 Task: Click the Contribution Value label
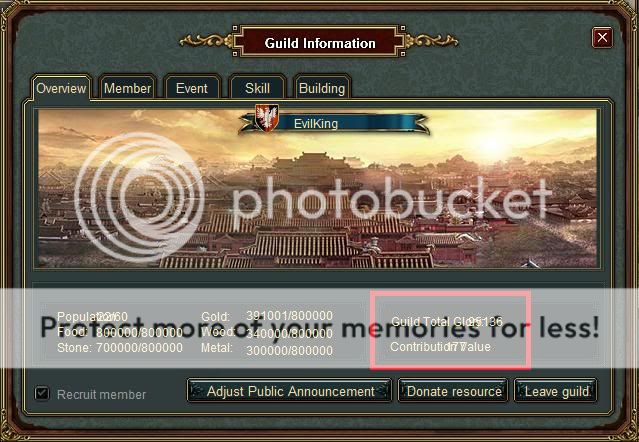click(x=440, y=347)
